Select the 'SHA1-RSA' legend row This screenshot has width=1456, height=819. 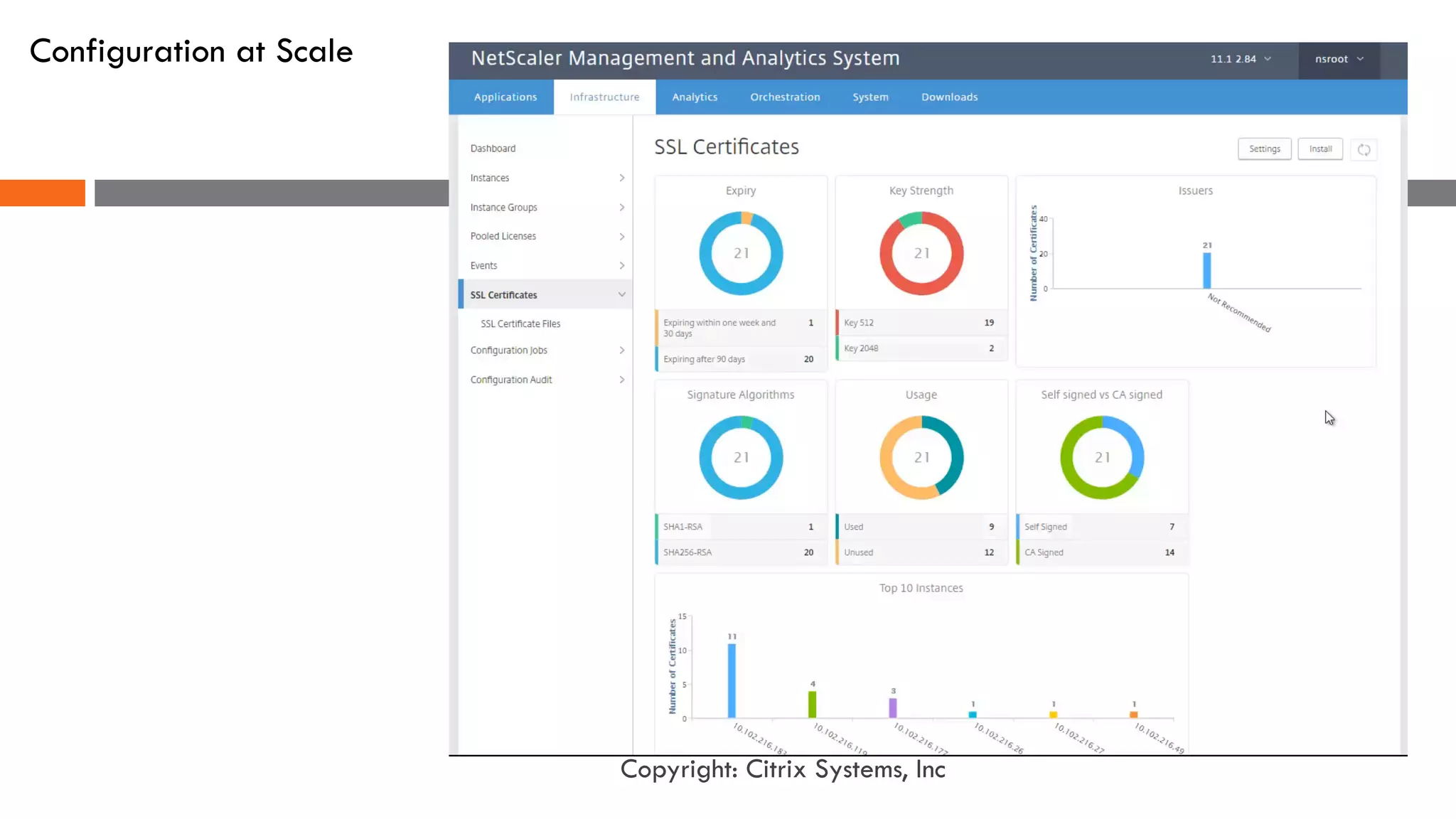tap(740, 527)
